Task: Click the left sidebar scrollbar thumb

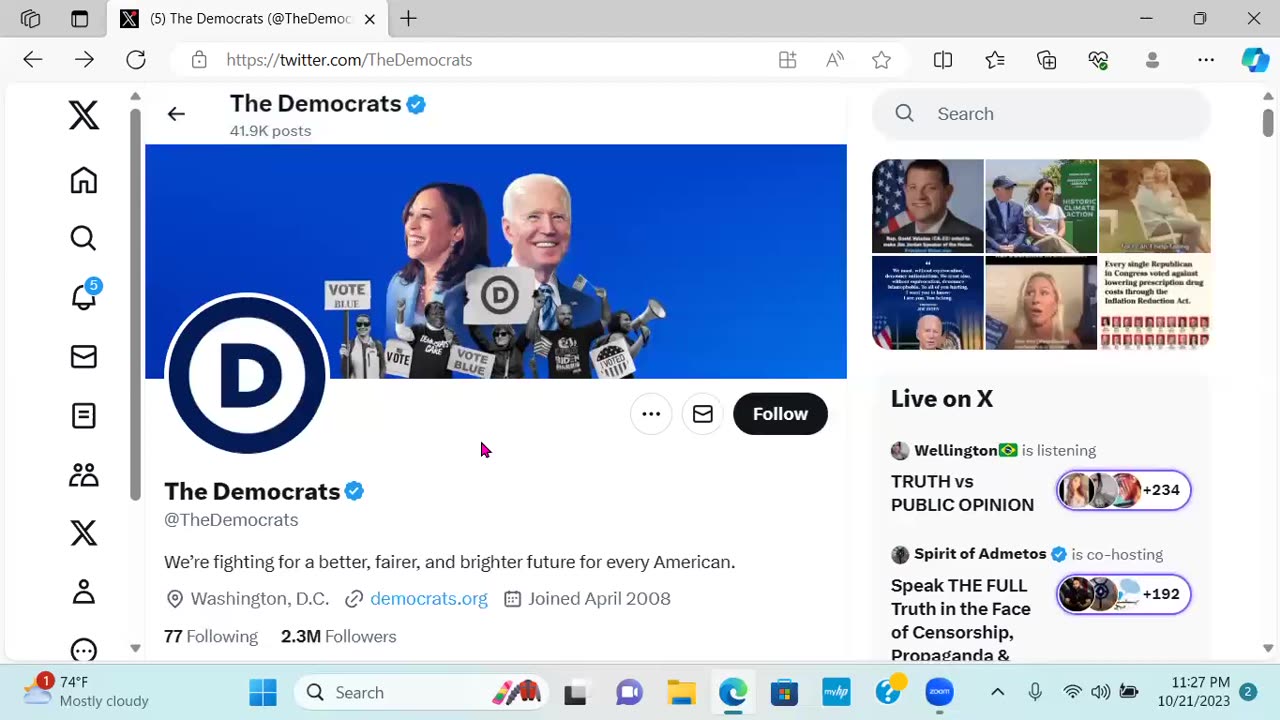Action: pyautogui.click(x=135, y=303)
